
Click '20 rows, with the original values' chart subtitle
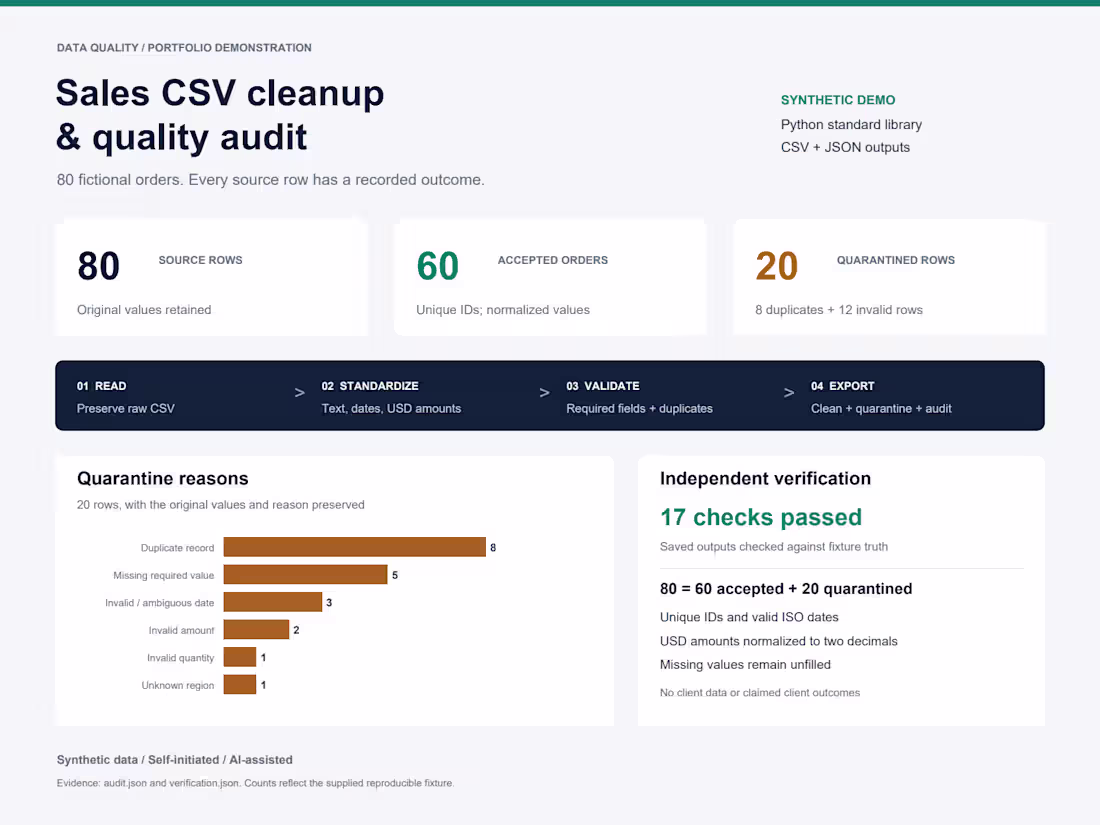pos(220,505)
